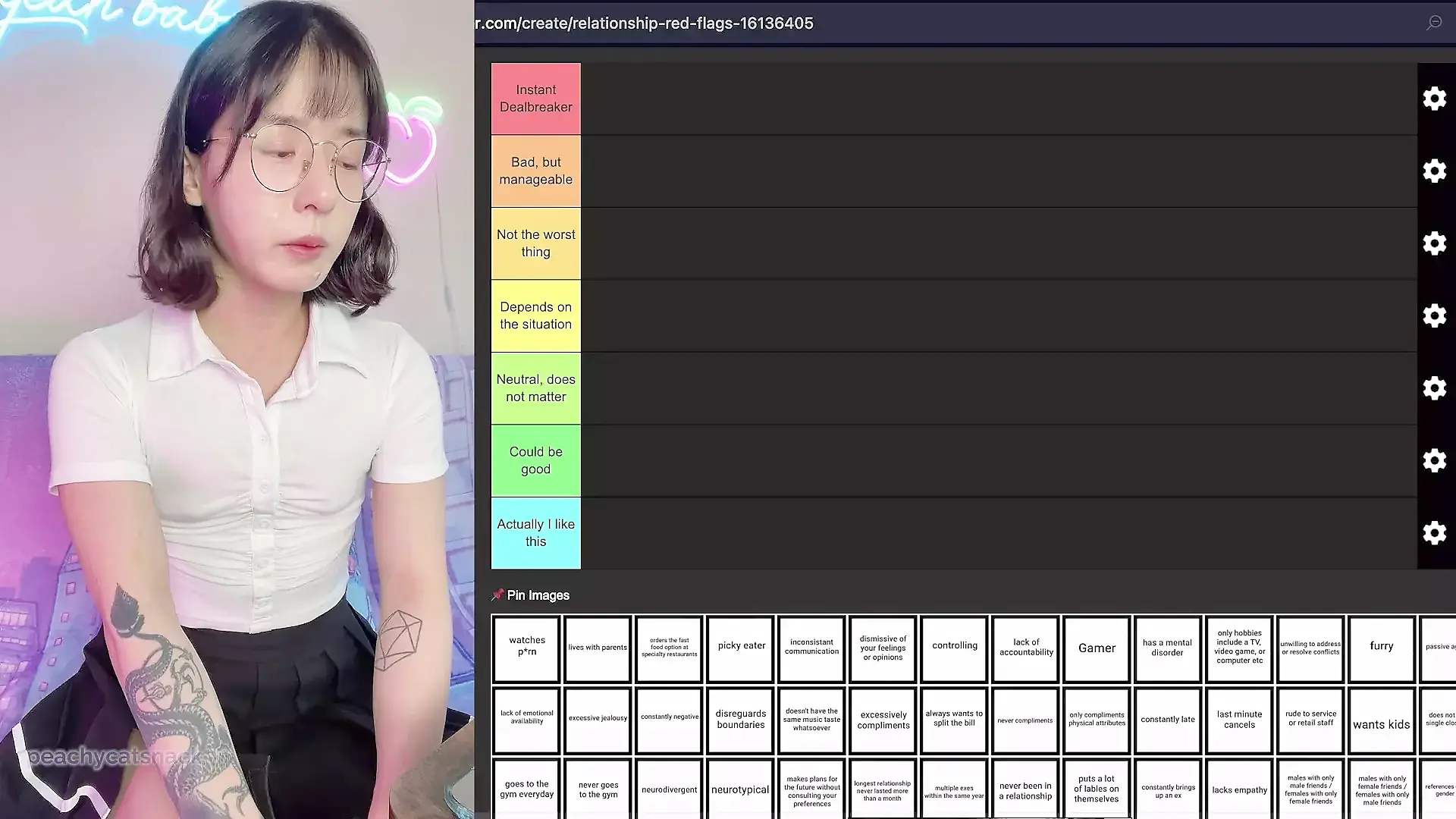Select the Gamer image tile

1097,648
